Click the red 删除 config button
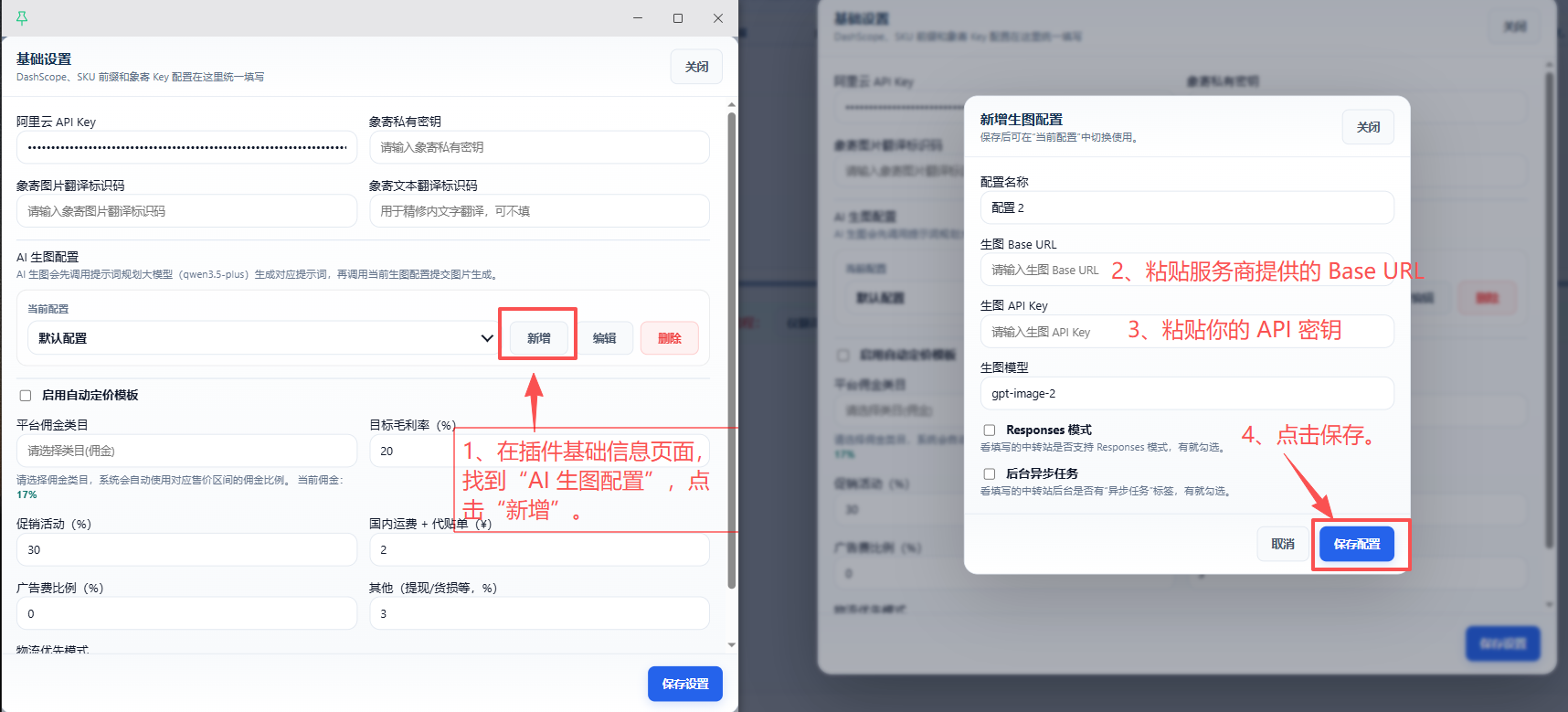The height and width of the screenshot is (712, 1568). pos(670,338)
